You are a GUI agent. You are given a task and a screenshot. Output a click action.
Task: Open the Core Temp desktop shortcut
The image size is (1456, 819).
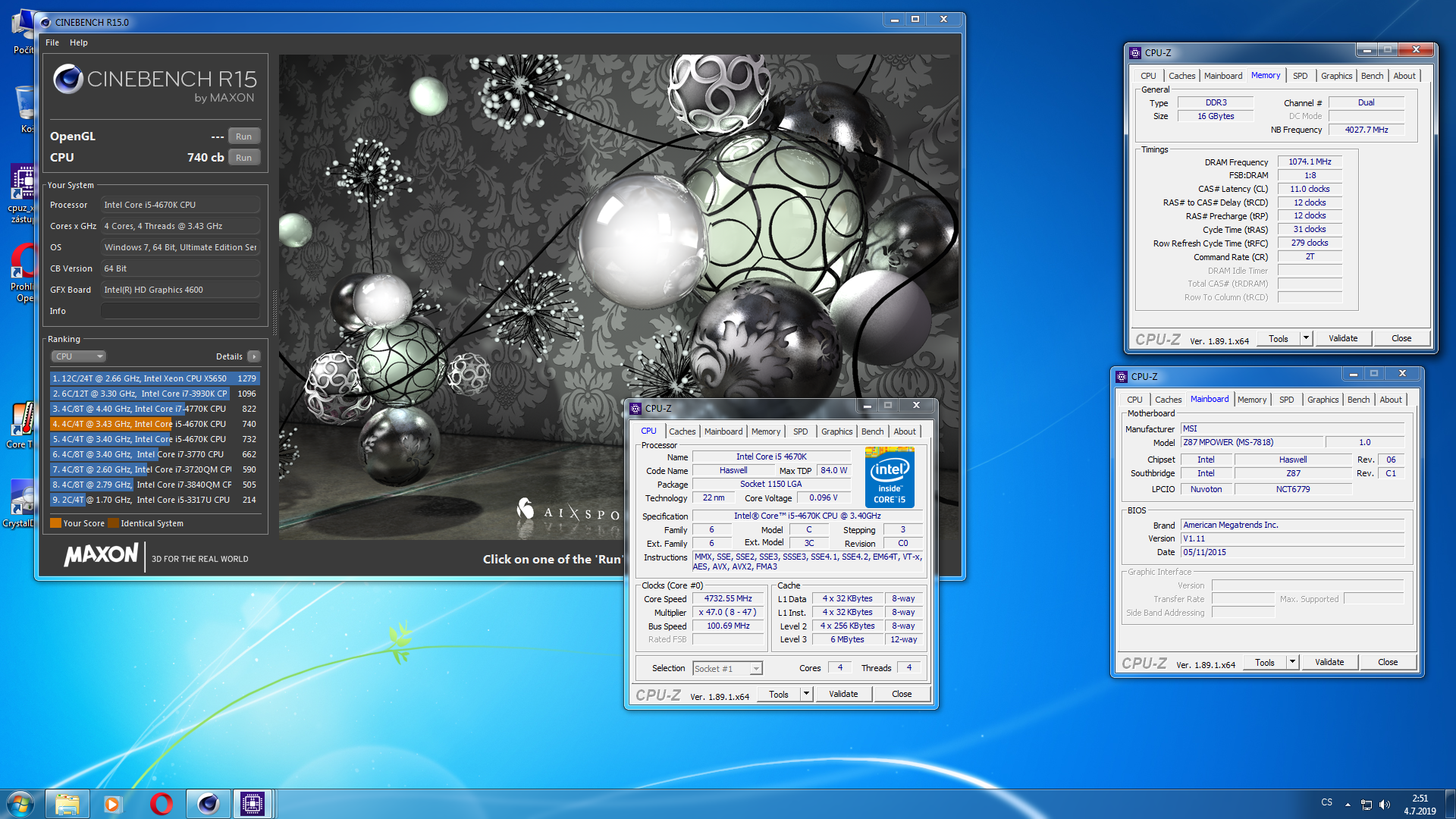click(x=21, y=425)
